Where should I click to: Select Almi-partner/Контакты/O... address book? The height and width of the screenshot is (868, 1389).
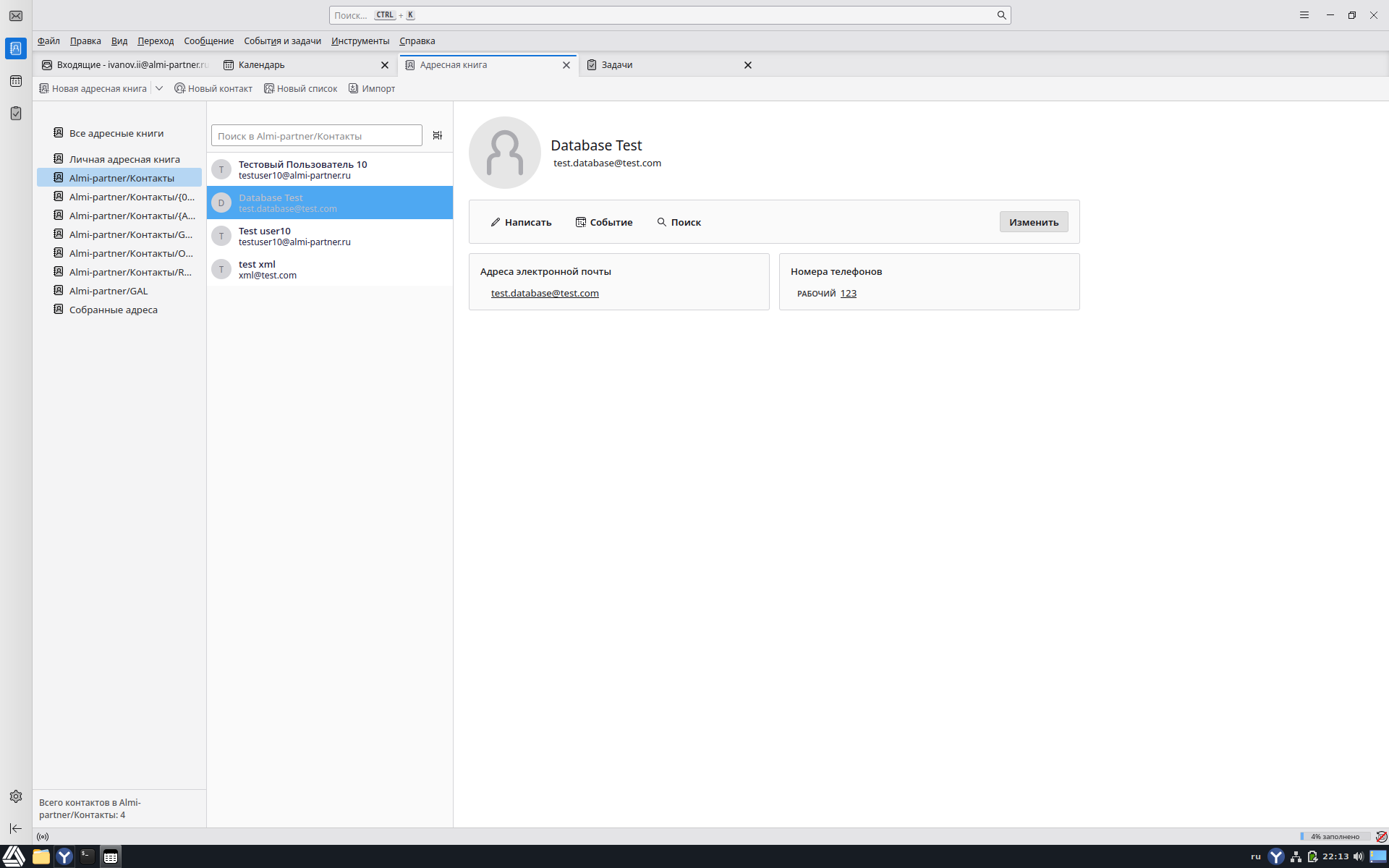[x=119, y=253]
